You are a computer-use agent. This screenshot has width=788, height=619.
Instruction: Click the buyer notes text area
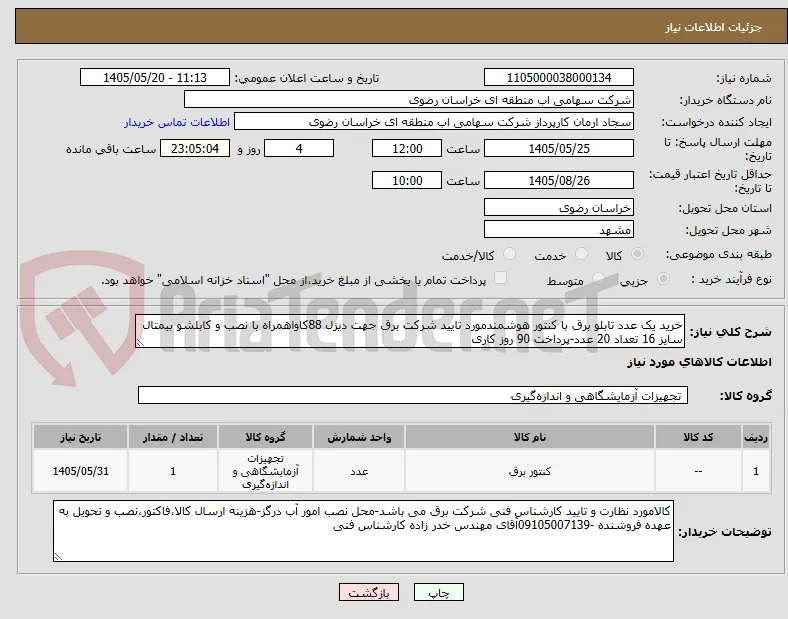[x=363, y=531]
